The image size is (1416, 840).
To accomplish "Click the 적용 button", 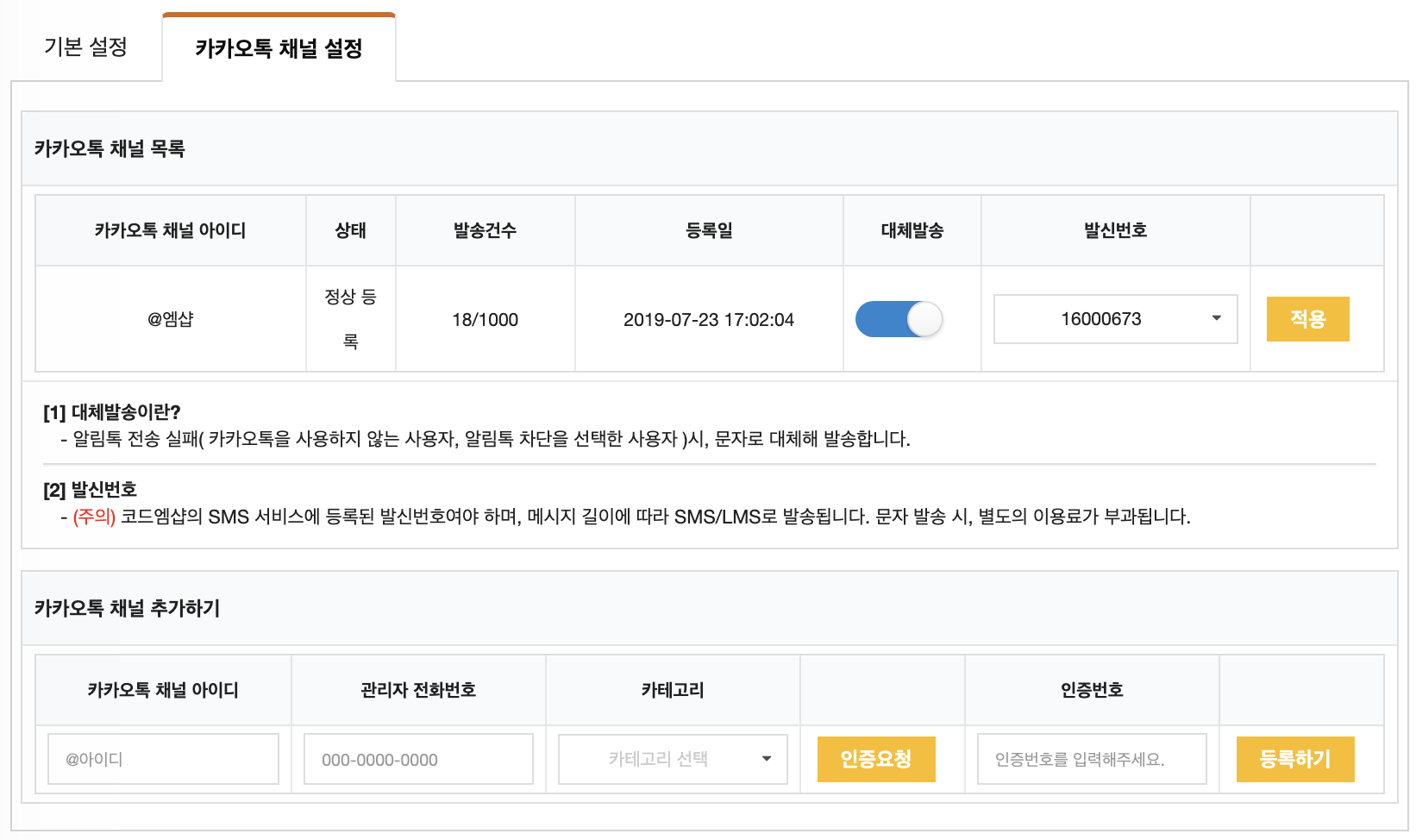I will click(x=1307, y=319).
